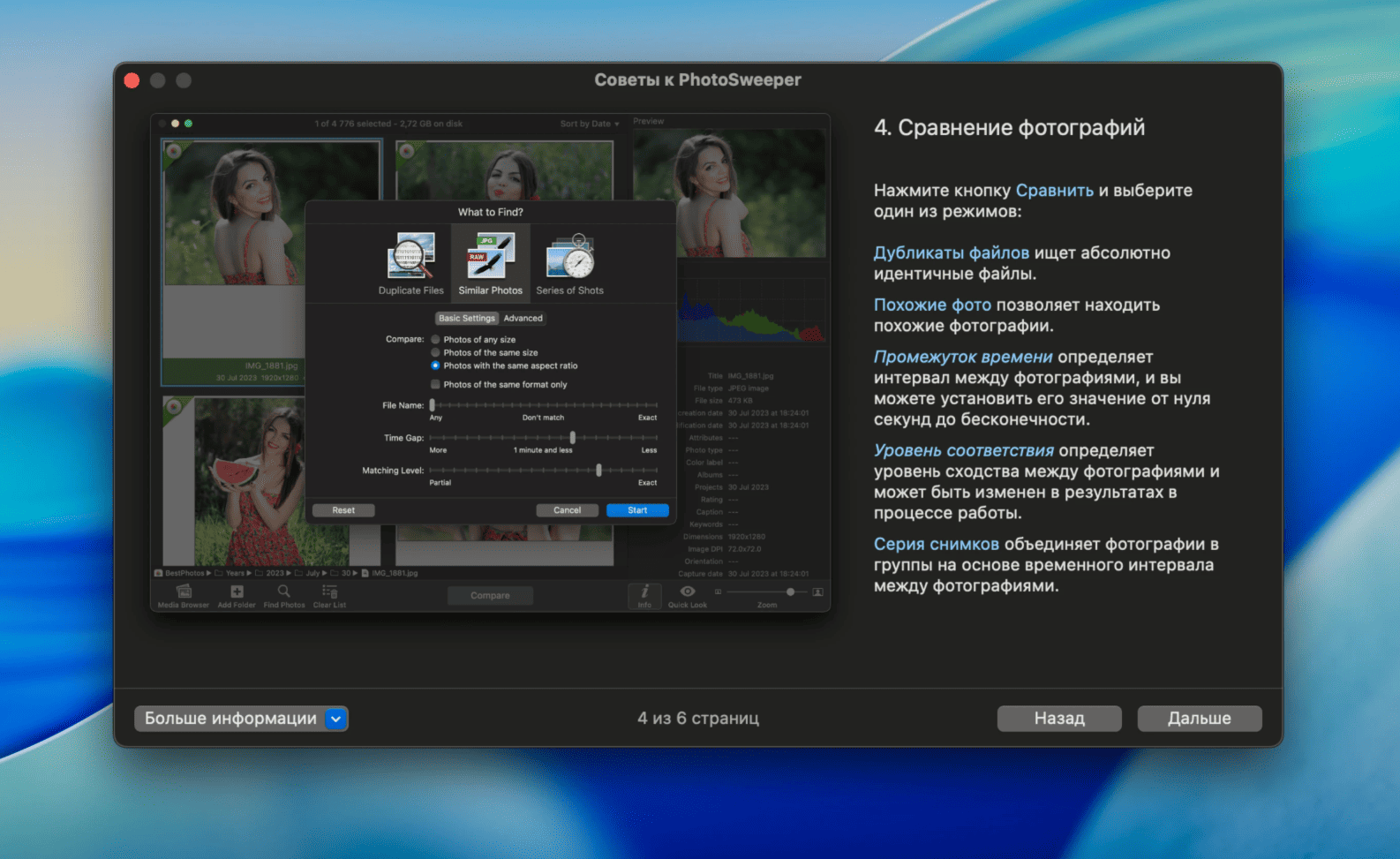Select the Series of Shots mode icon
Screen dimensions: 1400x859
570,263
